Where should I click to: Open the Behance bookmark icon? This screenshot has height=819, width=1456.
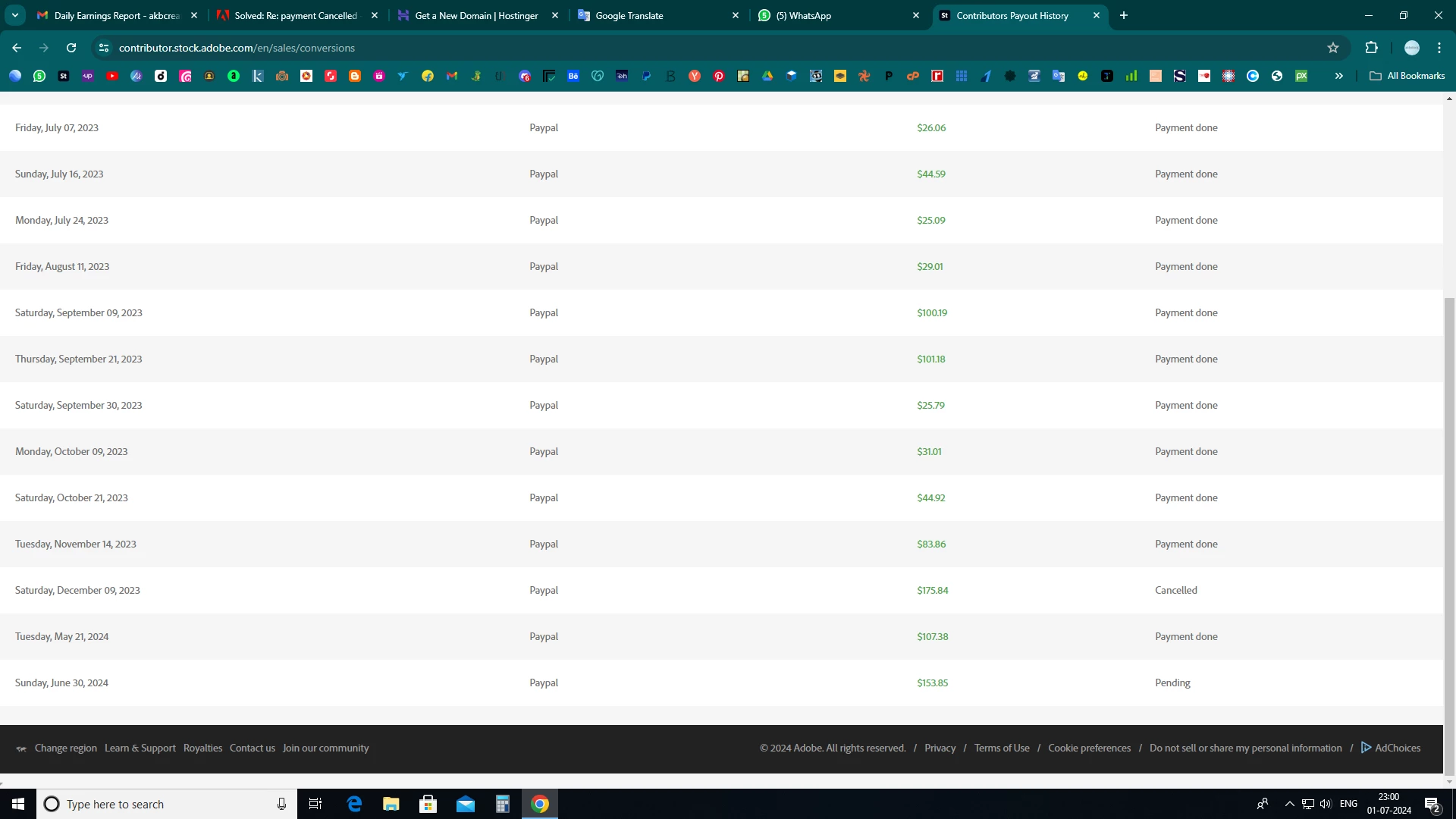coord(573,76)
